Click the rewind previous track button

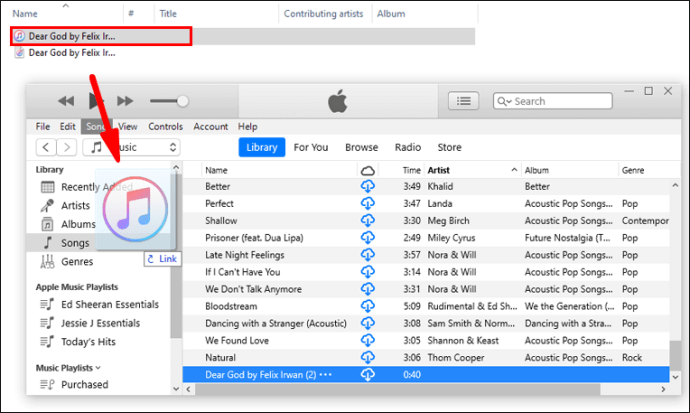(x=66, y=101)
